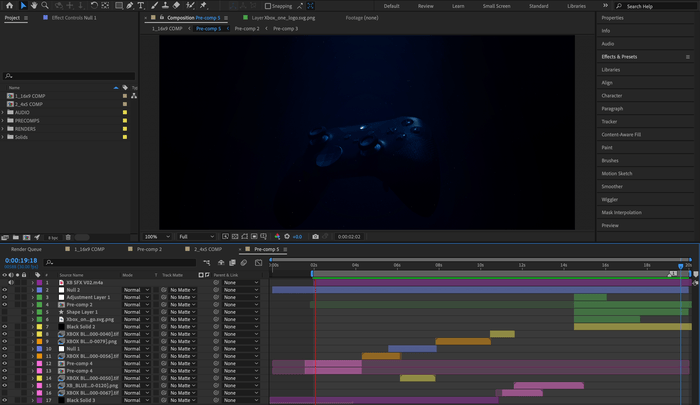Click the Delete trash icon in Project panel
Viewport: 700px width, 405px height.
point(68,238)
